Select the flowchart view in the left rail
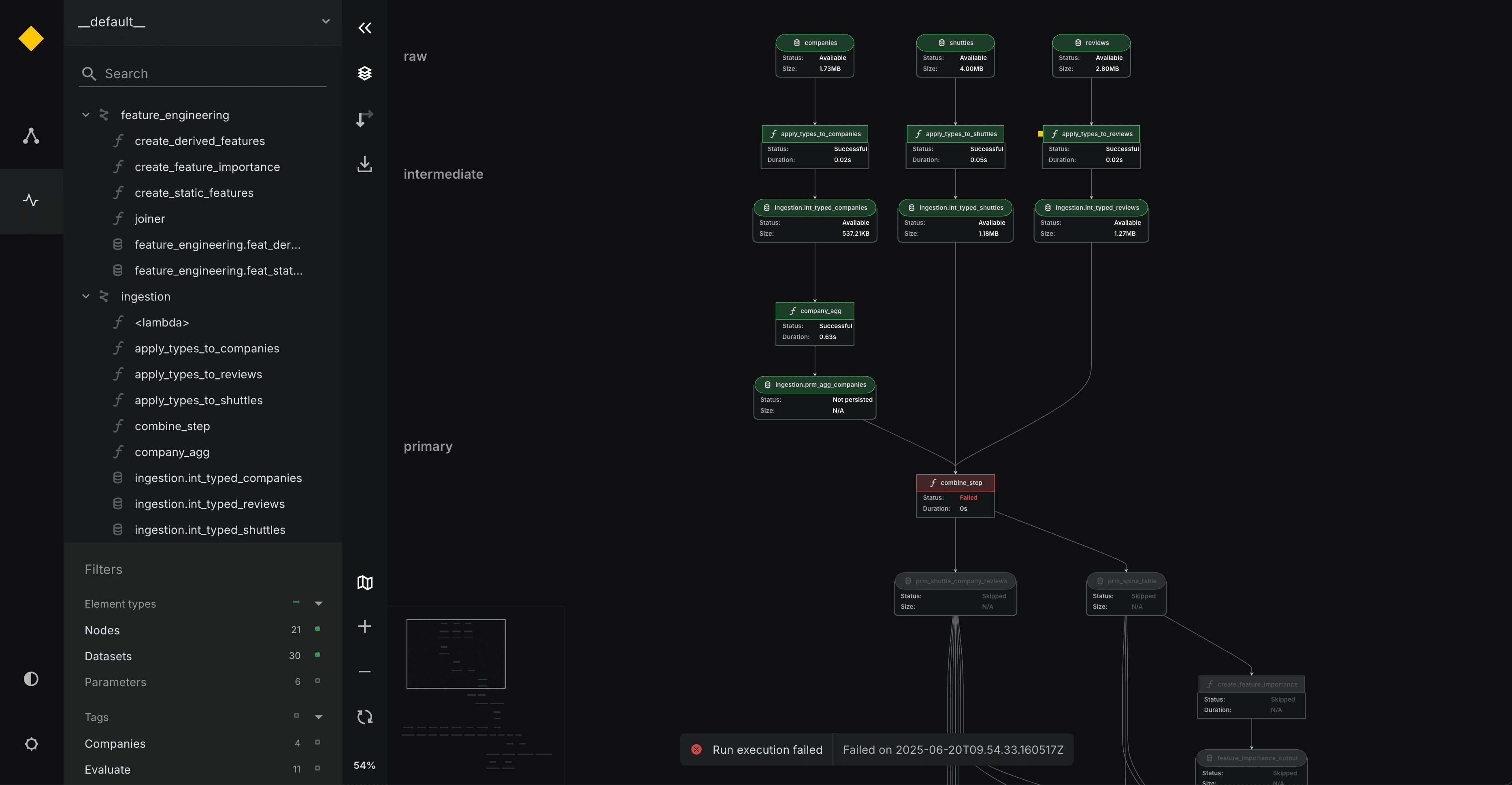 tap(30, 136)
